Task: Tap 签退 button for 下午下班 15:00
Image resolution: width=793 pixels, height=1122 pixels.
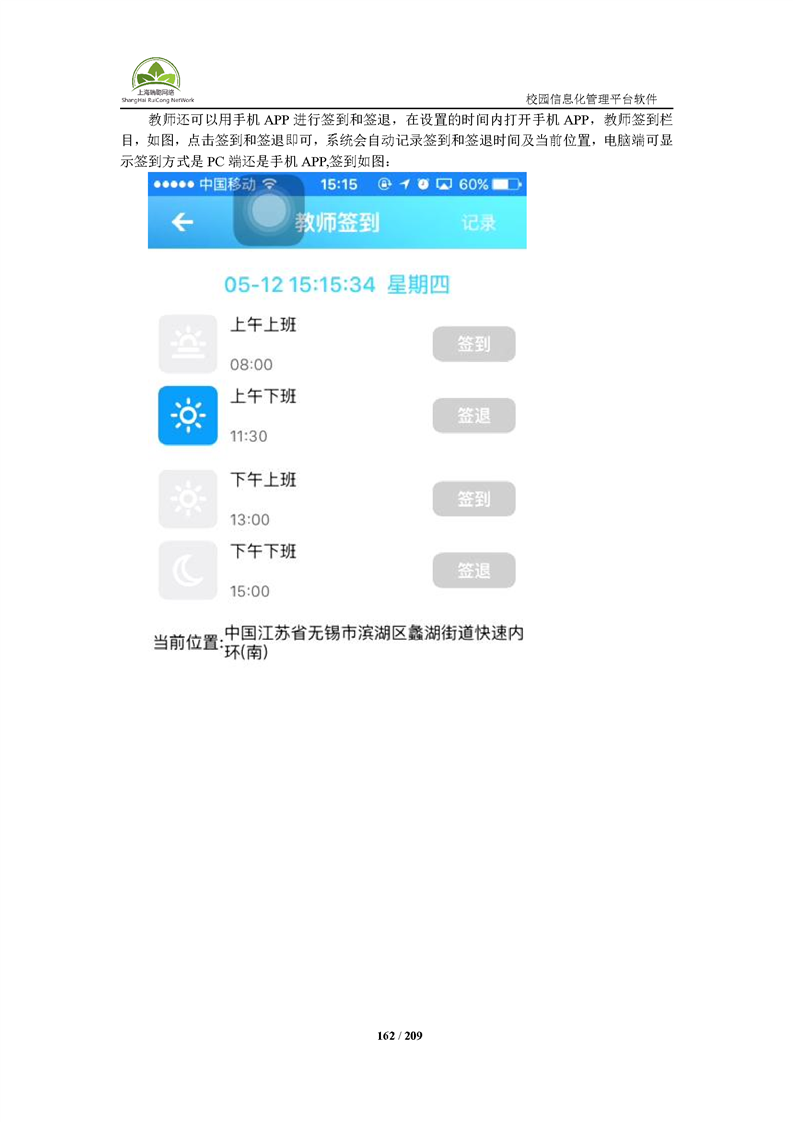Action: point(474,570)
